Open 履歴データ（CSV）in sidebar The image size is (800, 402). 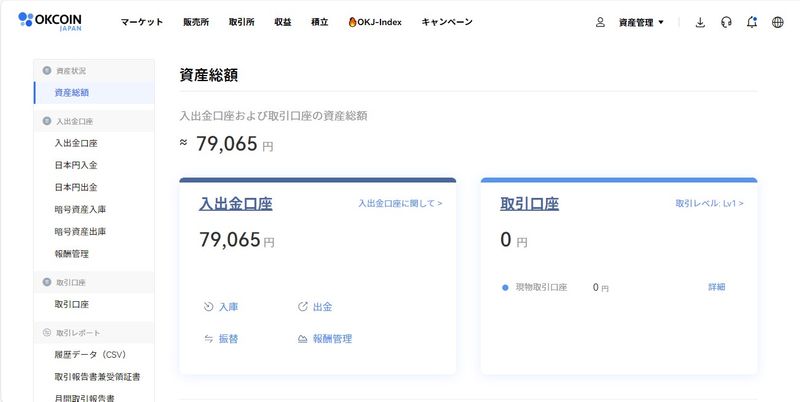(x=90, y=354)
